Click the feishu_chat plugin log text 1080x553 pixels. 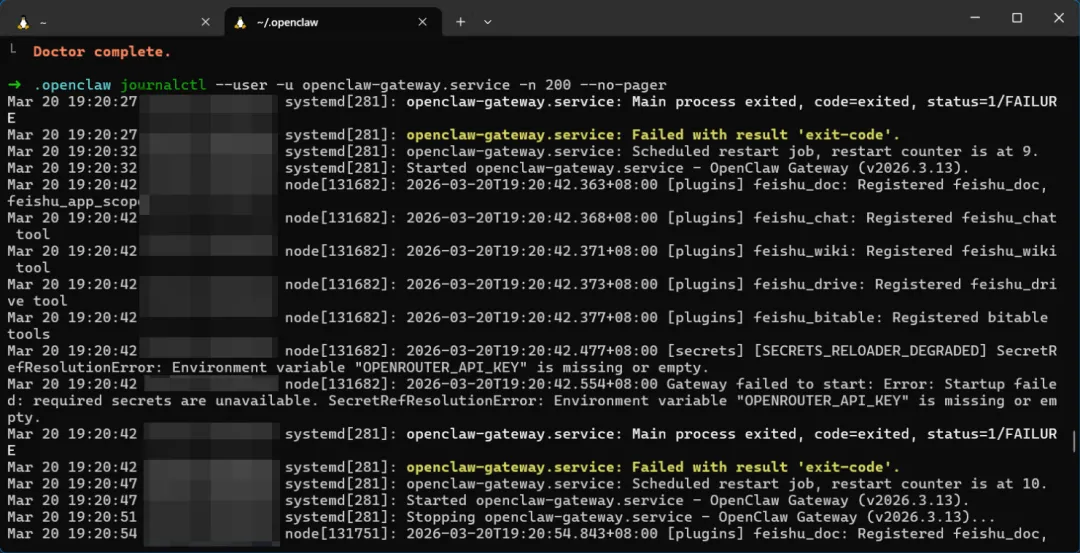[x=905, y=218]
